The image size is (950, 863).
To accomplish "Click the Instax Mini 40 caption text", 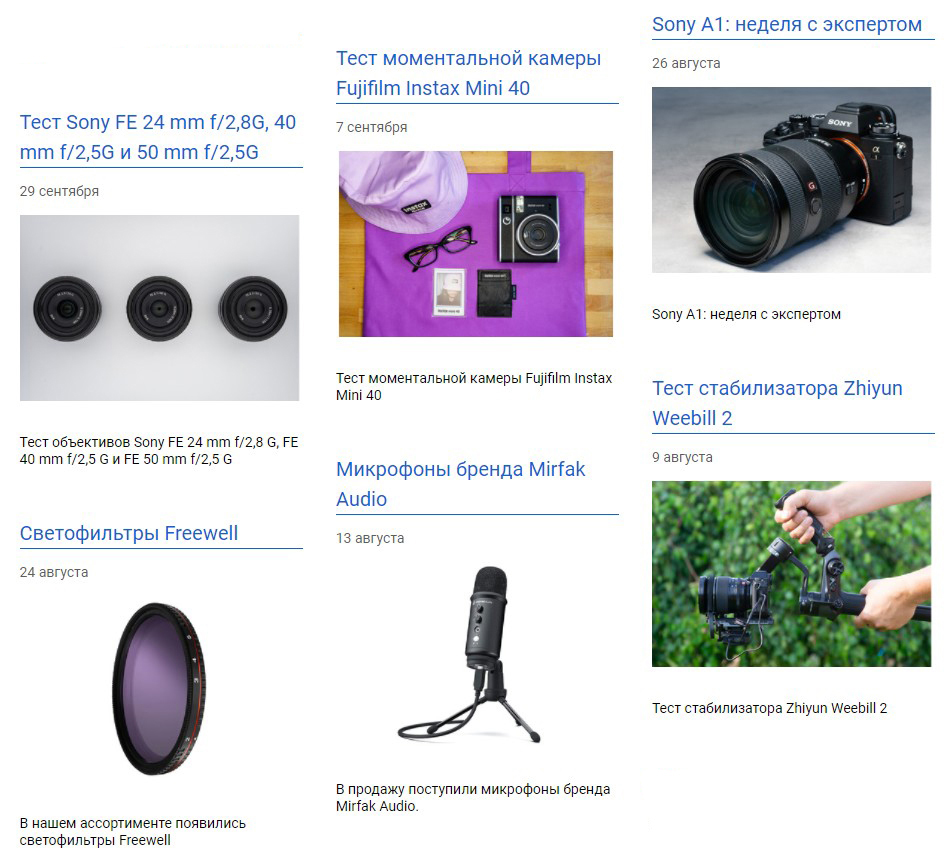I will point(474,387).
